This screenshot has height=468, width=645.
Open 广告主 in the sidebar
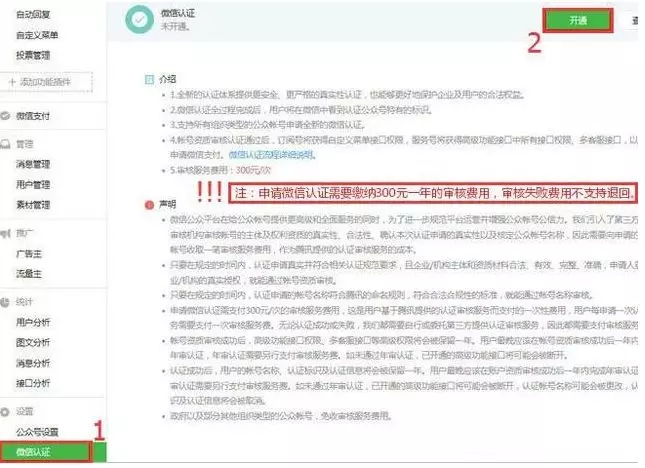pyautogui.click(x=29, y=254)
